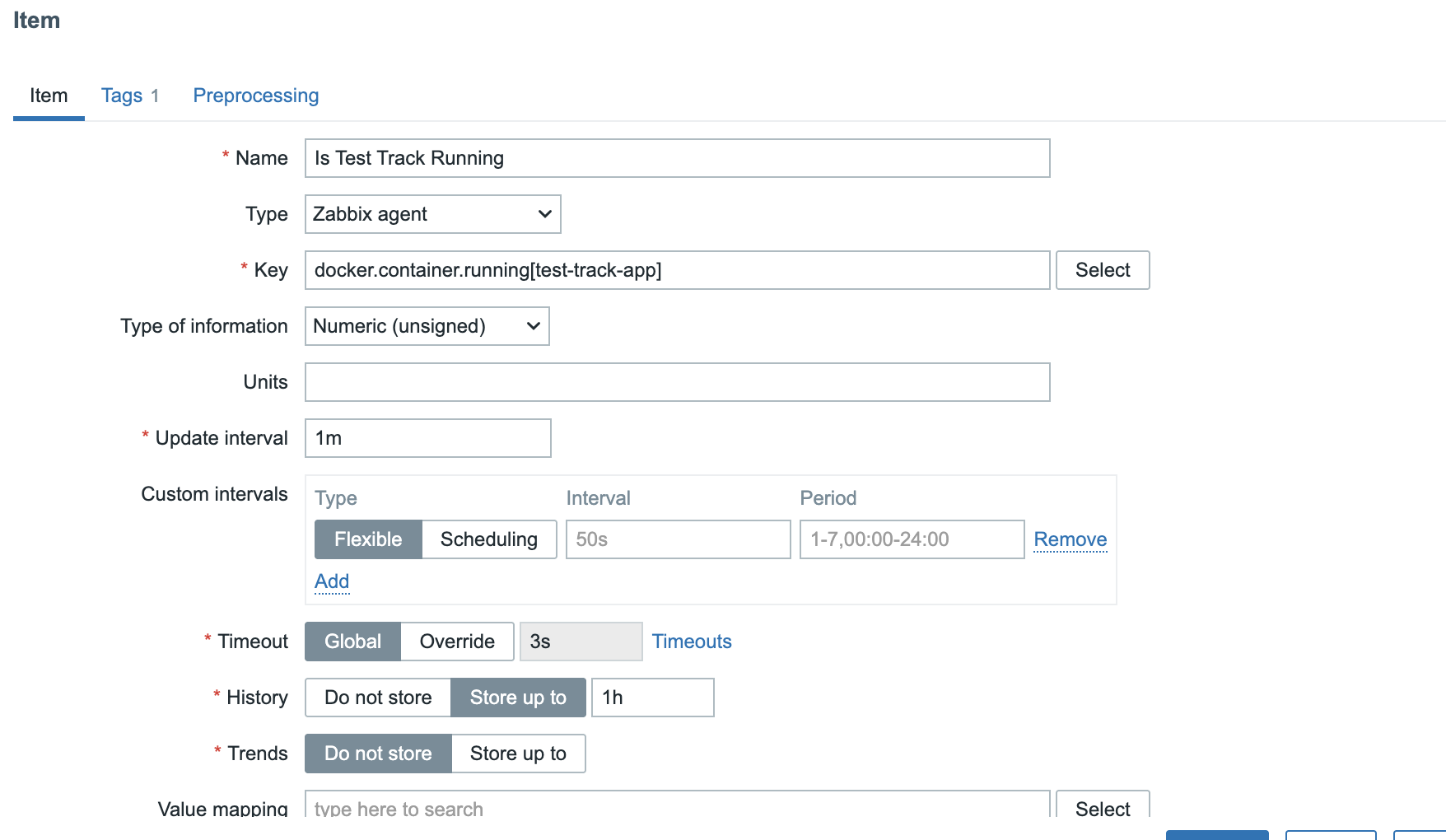
Task: Click the Key input field
Action: [677, 270]
